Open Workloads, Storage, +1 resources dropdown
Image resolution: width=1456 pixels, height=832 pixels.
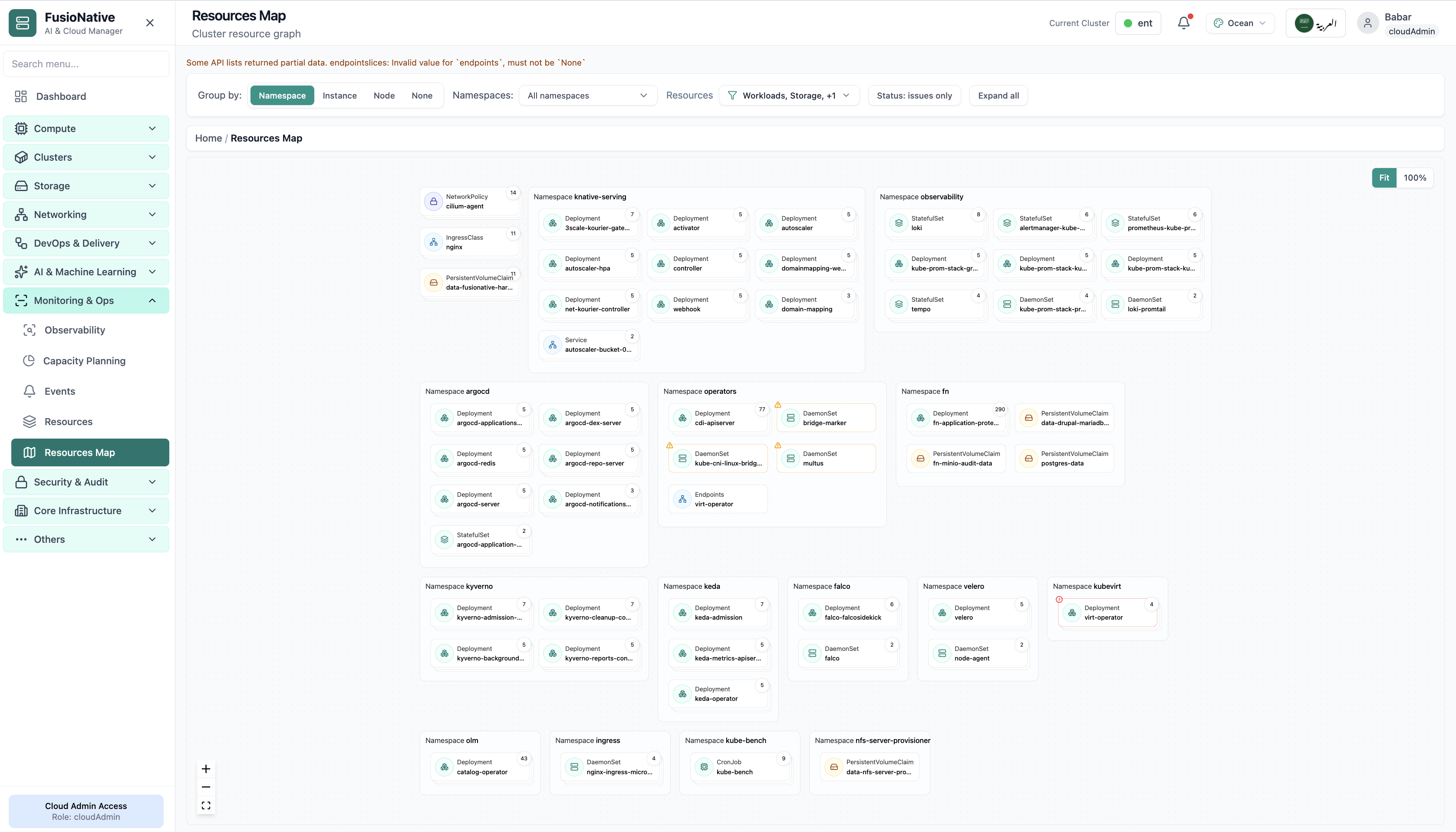[x=789, y=96]
